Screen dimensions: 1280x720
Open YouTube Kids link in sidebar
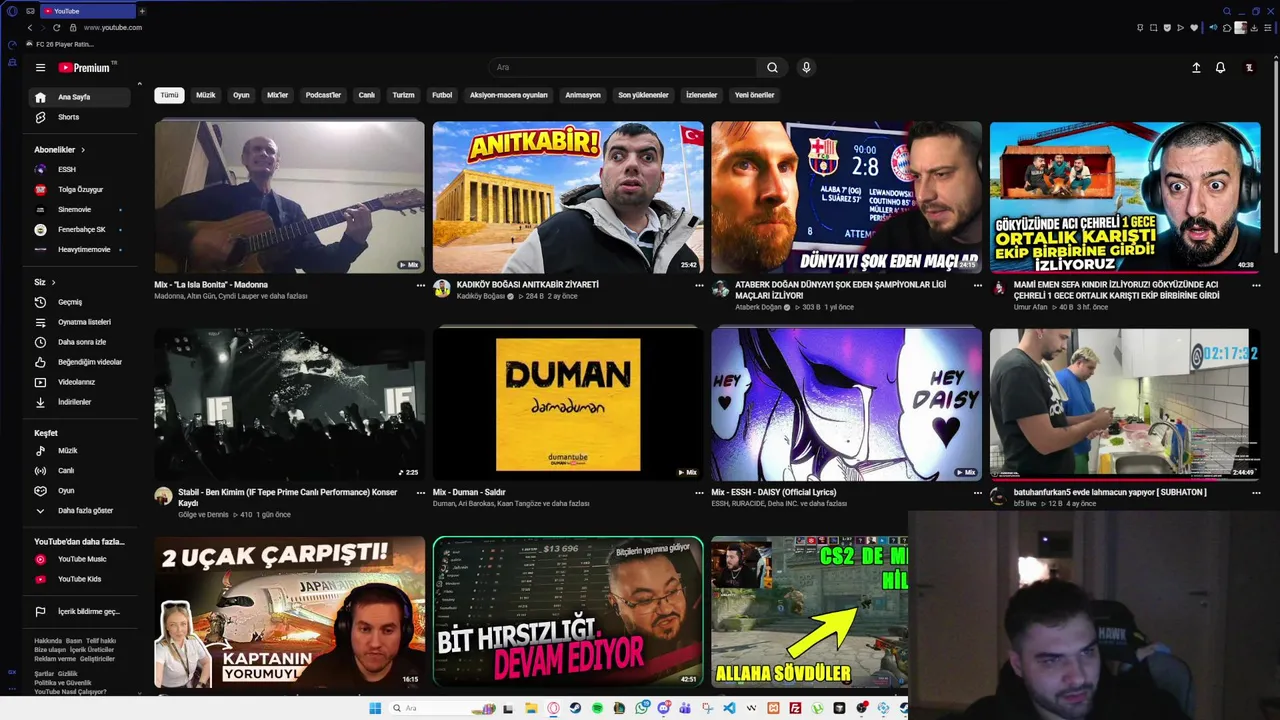click(x=80, y=579)
